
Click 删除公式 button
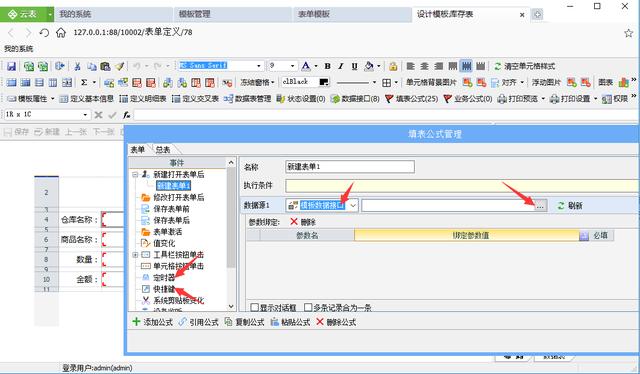[336, 322]
